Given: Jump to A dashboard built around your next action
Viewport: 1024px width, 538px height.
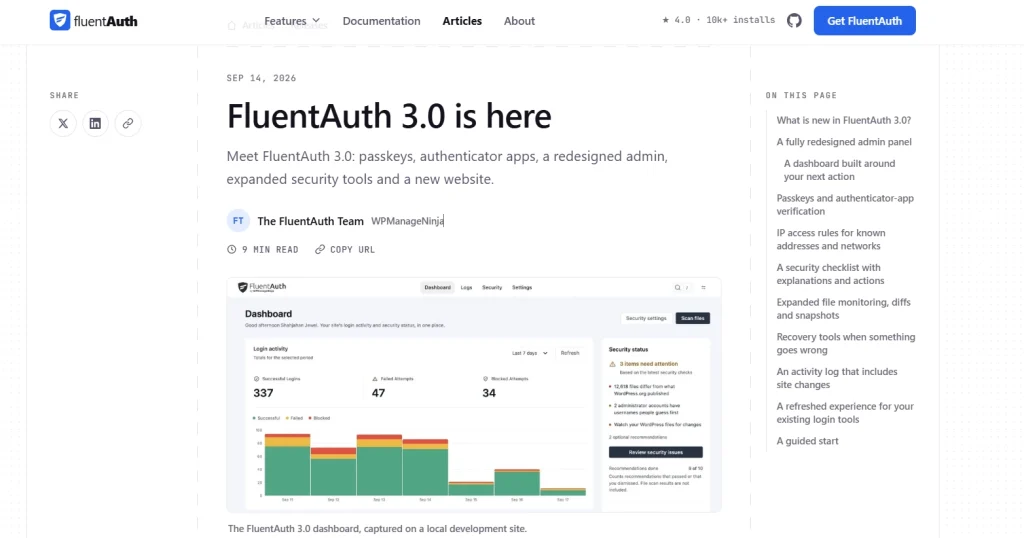Looking at the screenshot, I should point(839,170).
